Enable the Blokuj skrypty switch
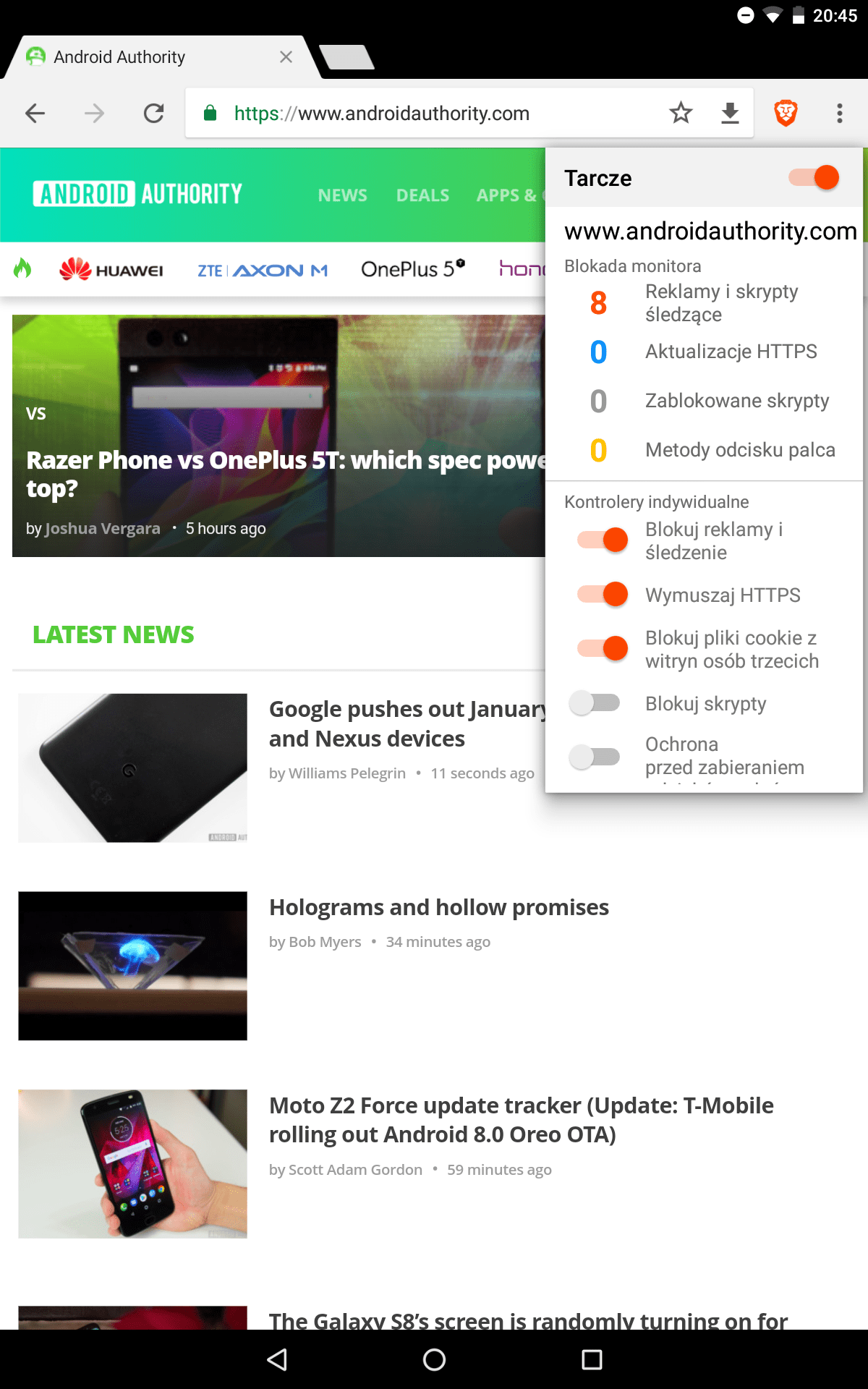Image resolution: width=868 pixels, height=1389 pixels. point(595,703)
